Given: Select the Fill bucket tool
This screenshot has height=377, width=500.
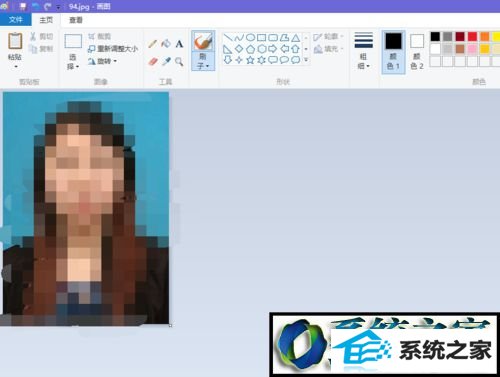Looking at the screenshot, I should [x=166, y=44].
